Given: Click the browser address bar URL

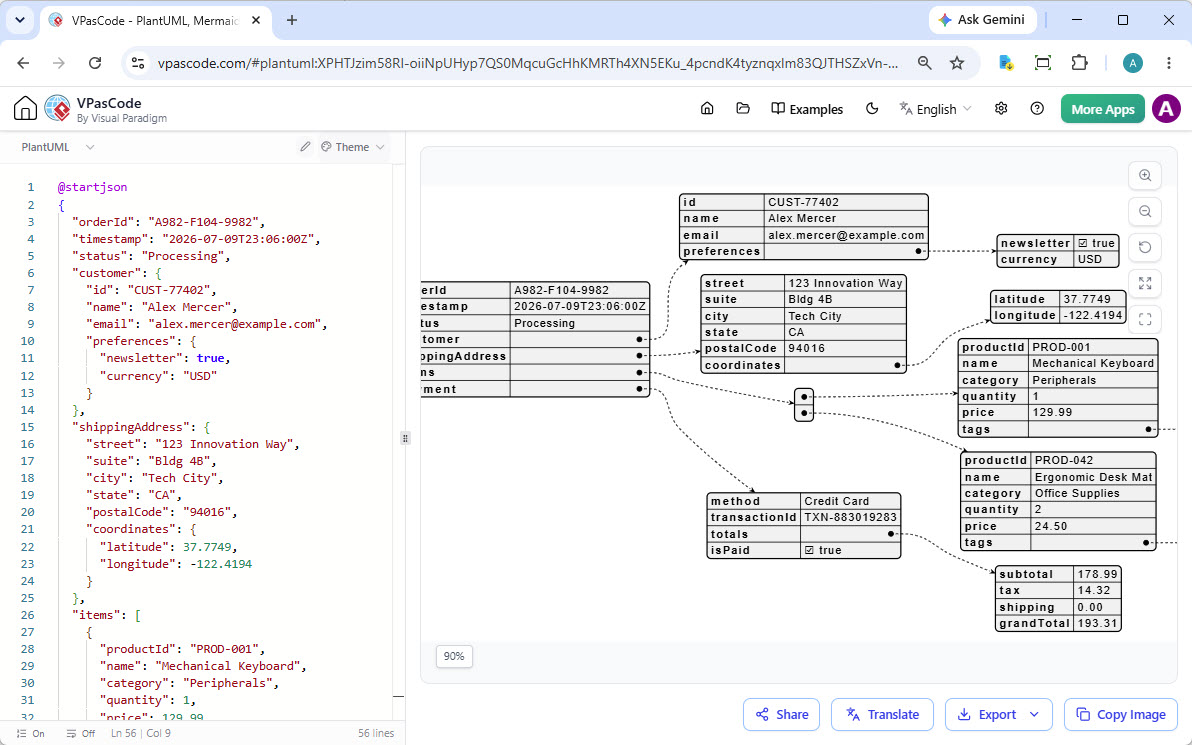Looking at the screenshot, I should pyautogui.click(x=528, y=63).
